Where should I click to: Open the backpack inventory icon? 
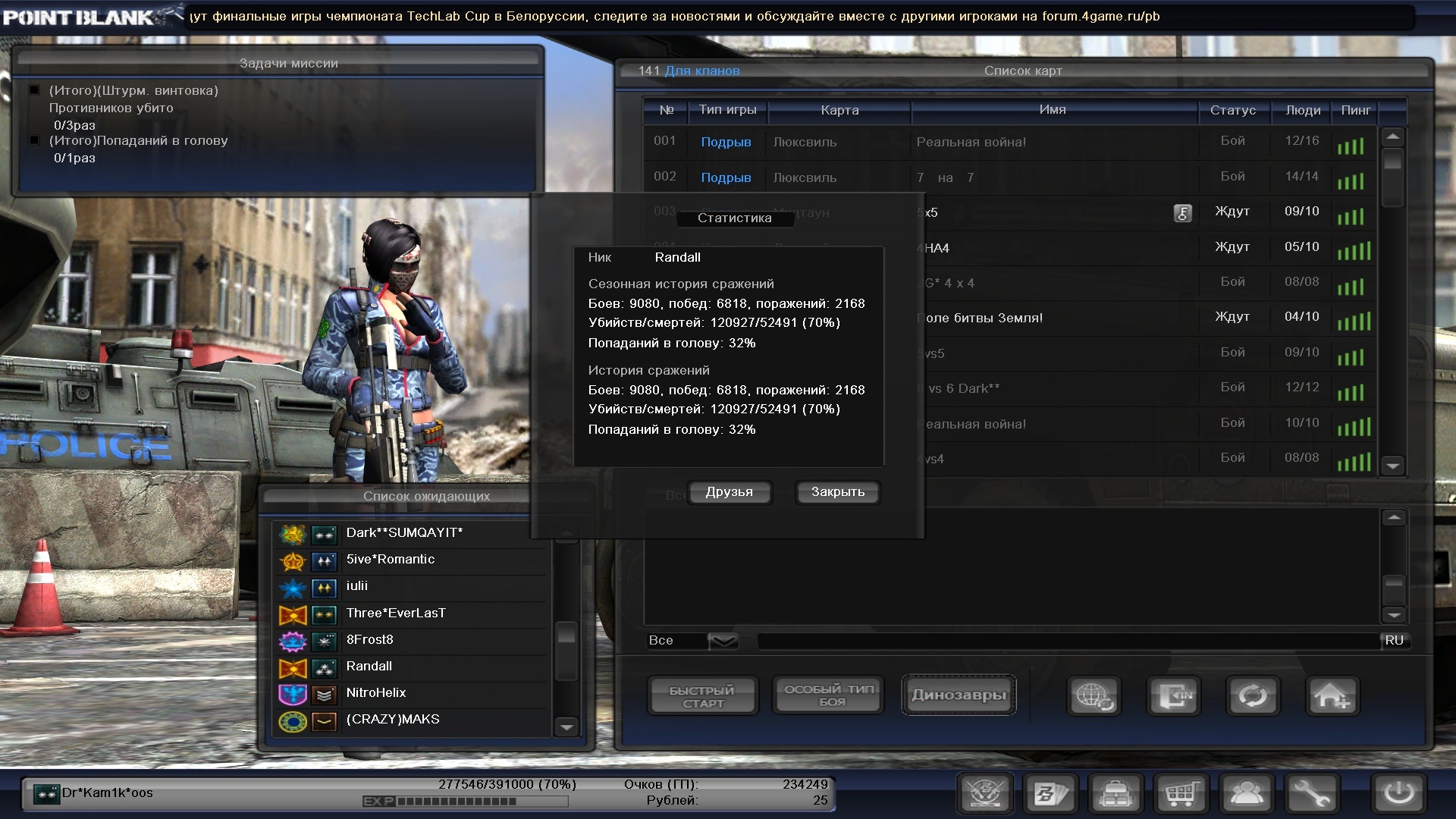pos(1116,794)
